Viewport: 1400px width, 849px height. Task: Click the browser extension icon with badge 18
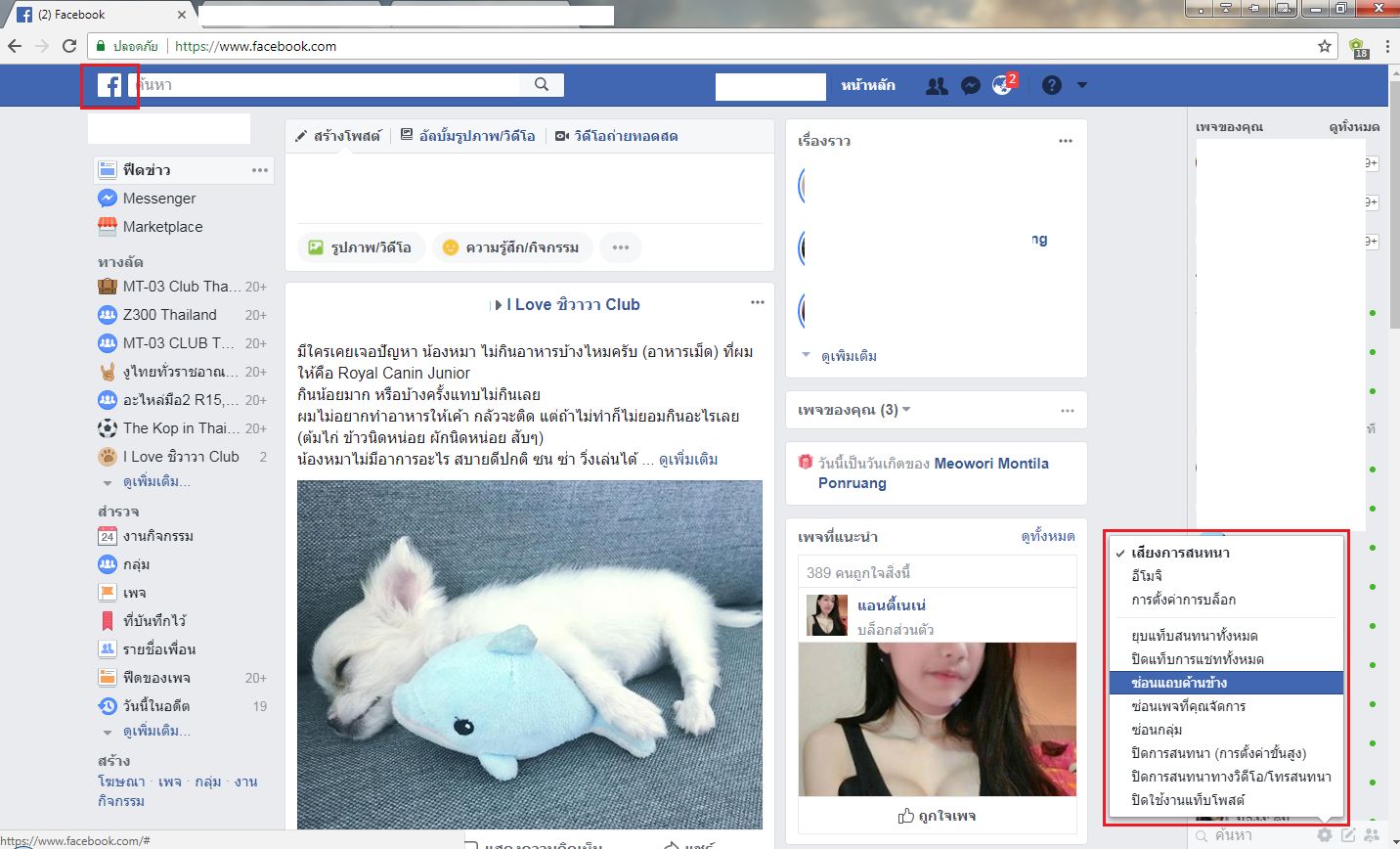pos(1357,47)
